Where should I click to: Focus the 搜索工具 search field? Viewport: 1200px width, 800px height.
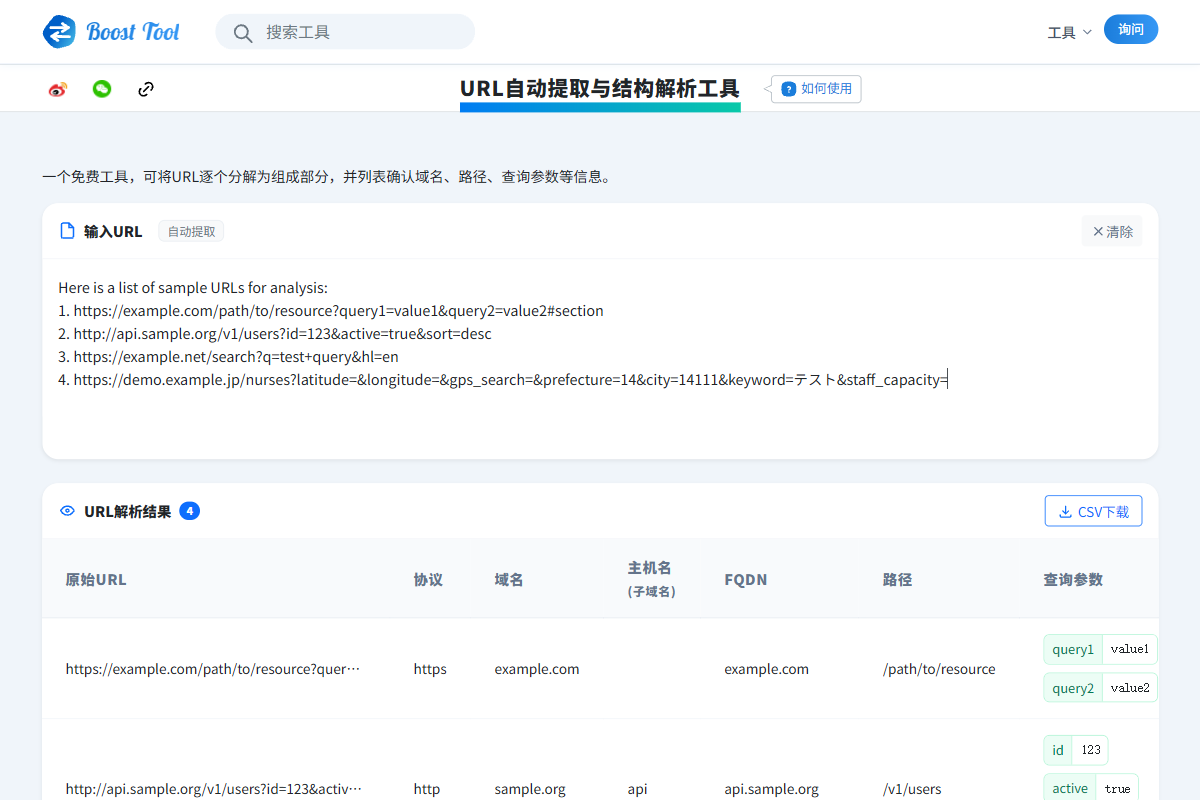[x=345, y=32]
